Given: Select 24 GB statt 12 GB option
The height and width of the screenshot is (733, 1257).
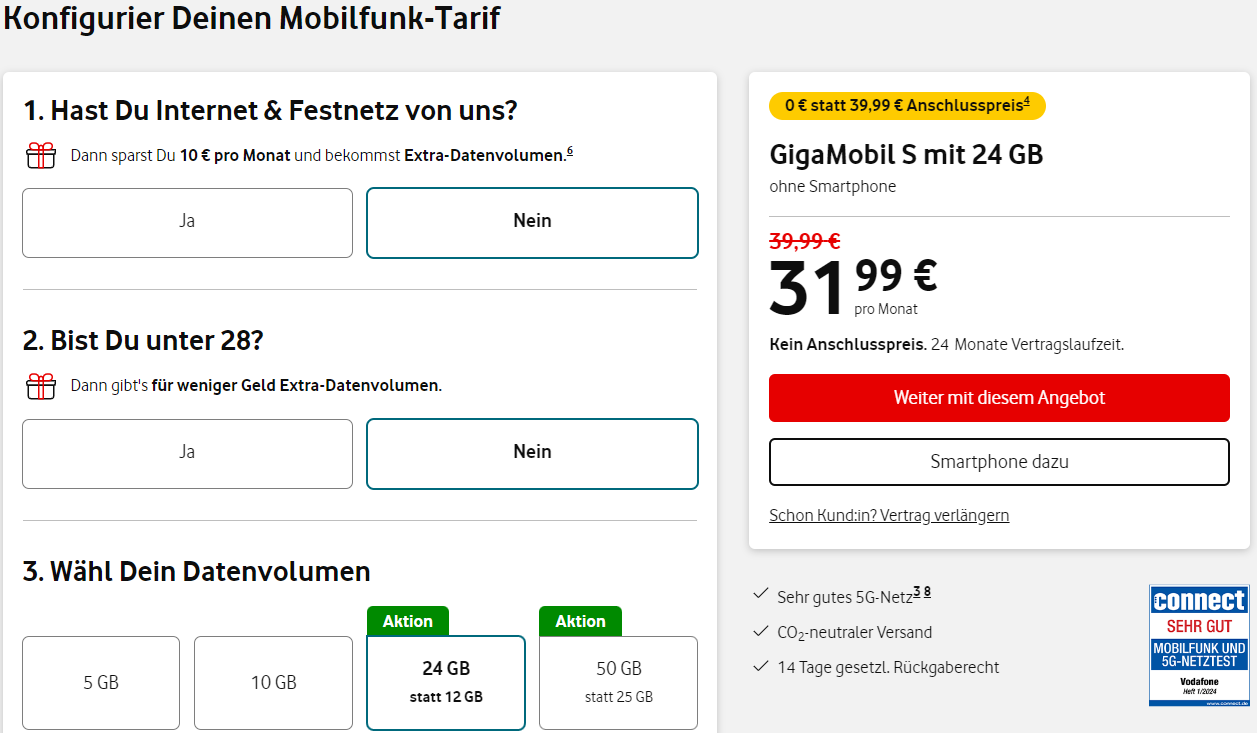Looking at the screenshot, I should click(446, 682).
